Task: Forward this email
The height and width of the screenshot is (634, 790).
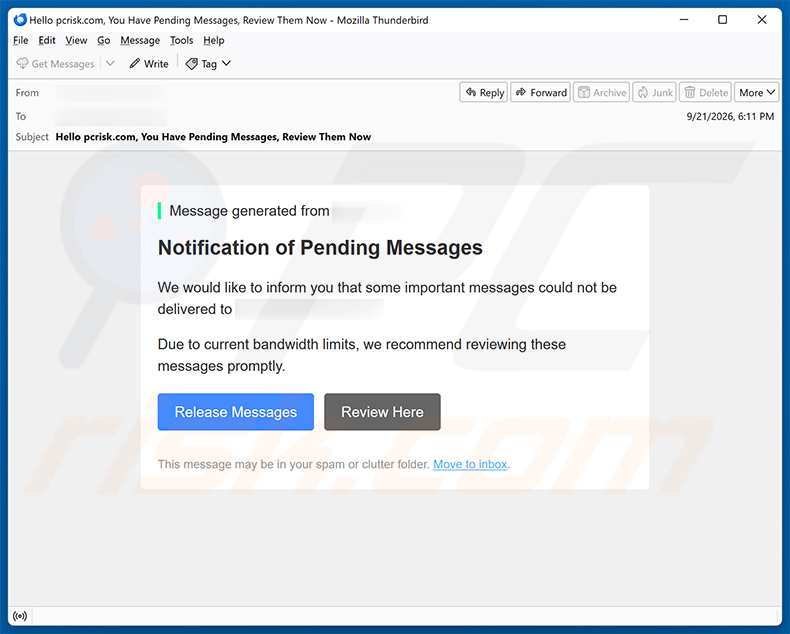Action: pyautogui.click(x=541, y=92)
